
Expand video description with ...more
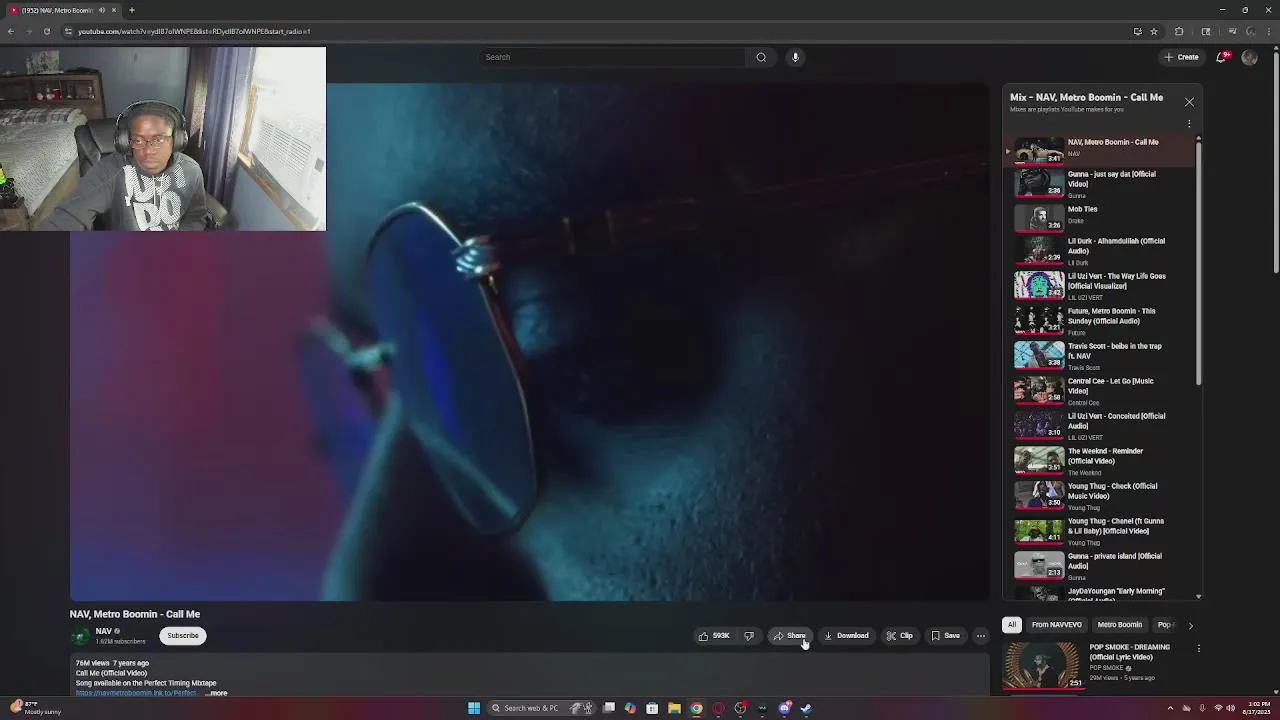pos(216,693)
